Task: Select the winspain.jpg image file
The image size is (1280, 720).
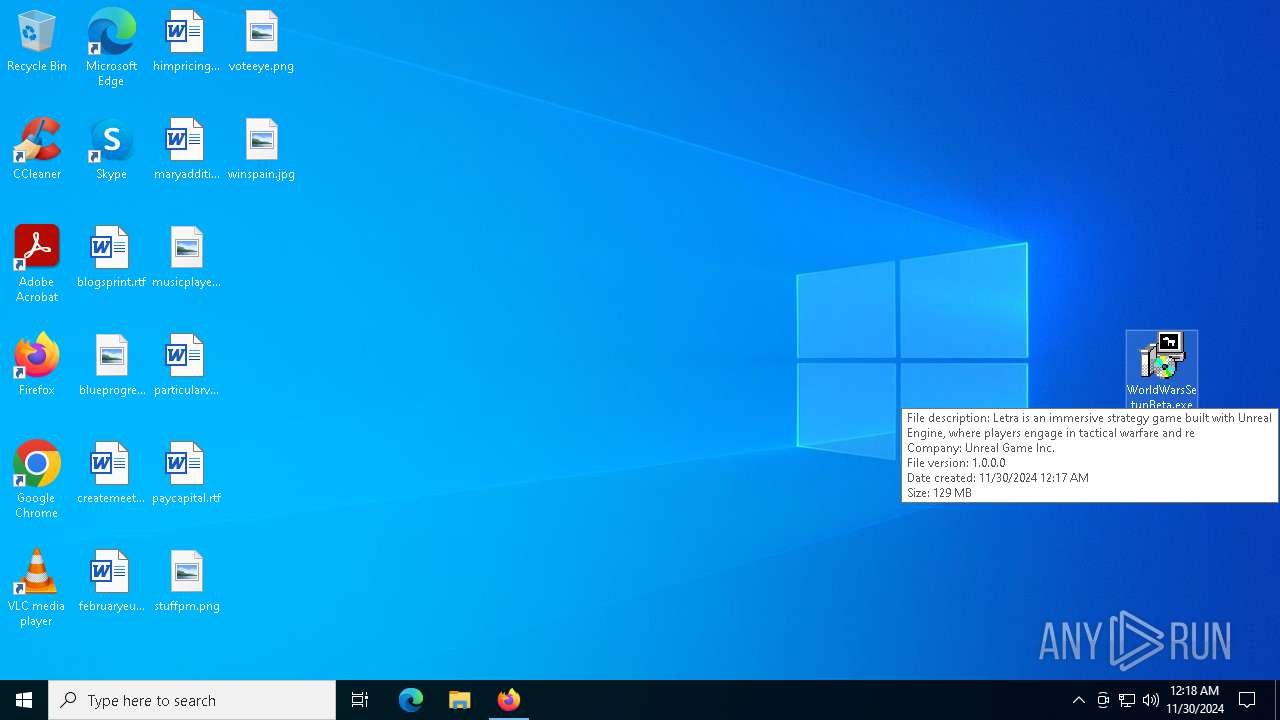Action: [x=261, y=150]
